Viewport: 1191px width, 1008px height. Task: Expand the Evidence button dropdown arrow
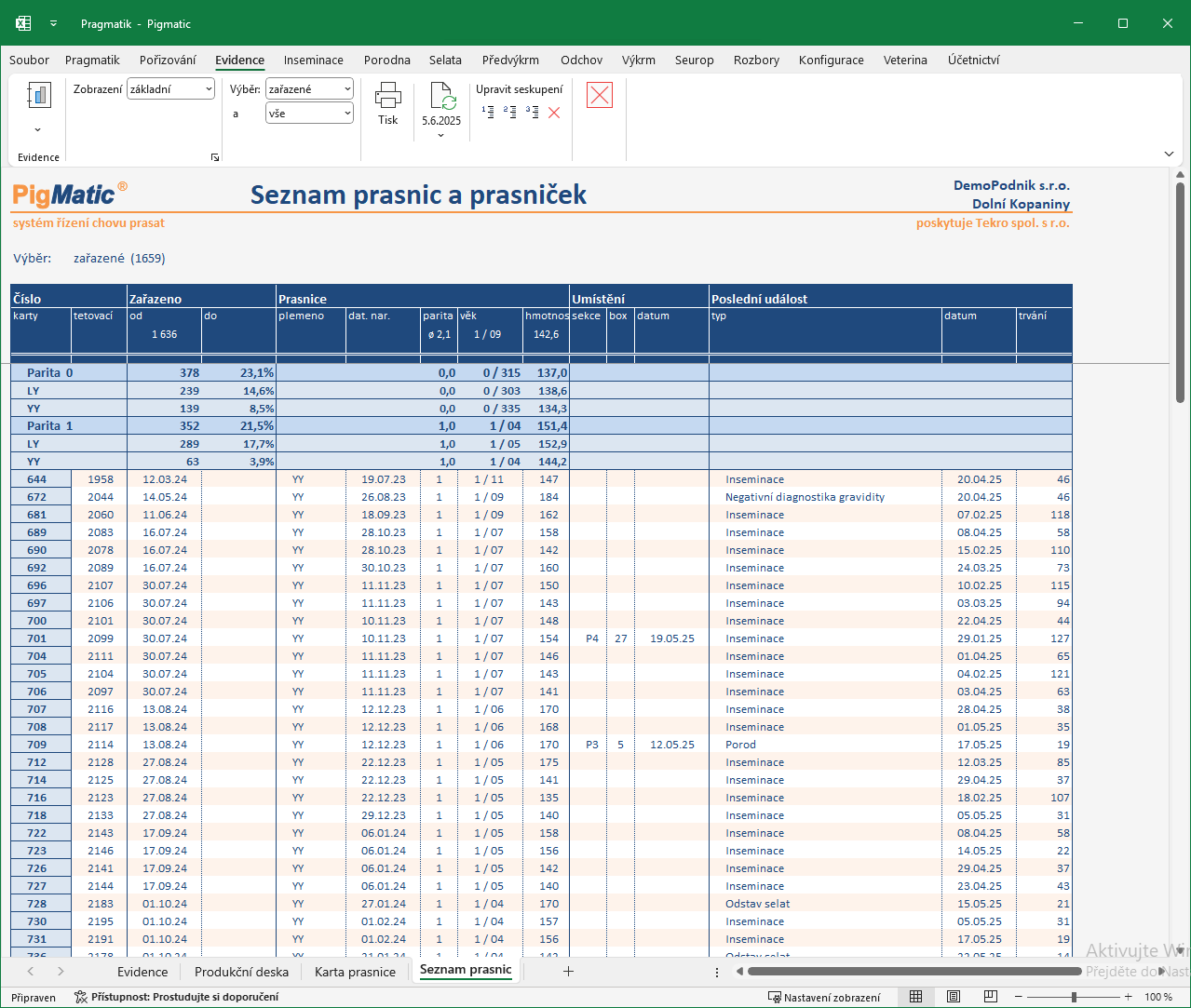38,130
